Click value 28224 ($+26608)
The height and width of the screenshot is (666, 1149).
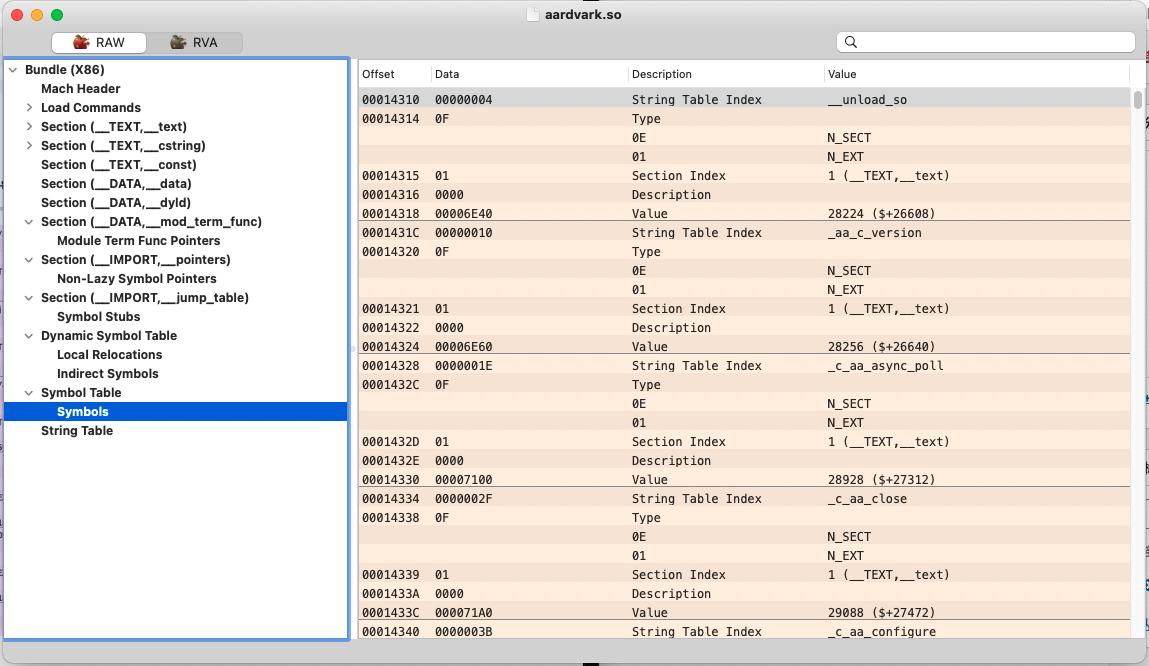click(x=882, y=214)
